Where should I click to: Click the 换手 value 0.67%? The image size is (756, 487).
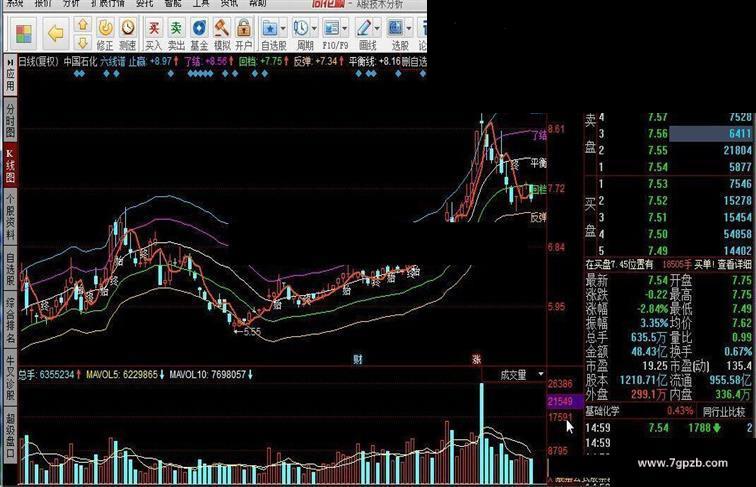[x=738, y=352]
